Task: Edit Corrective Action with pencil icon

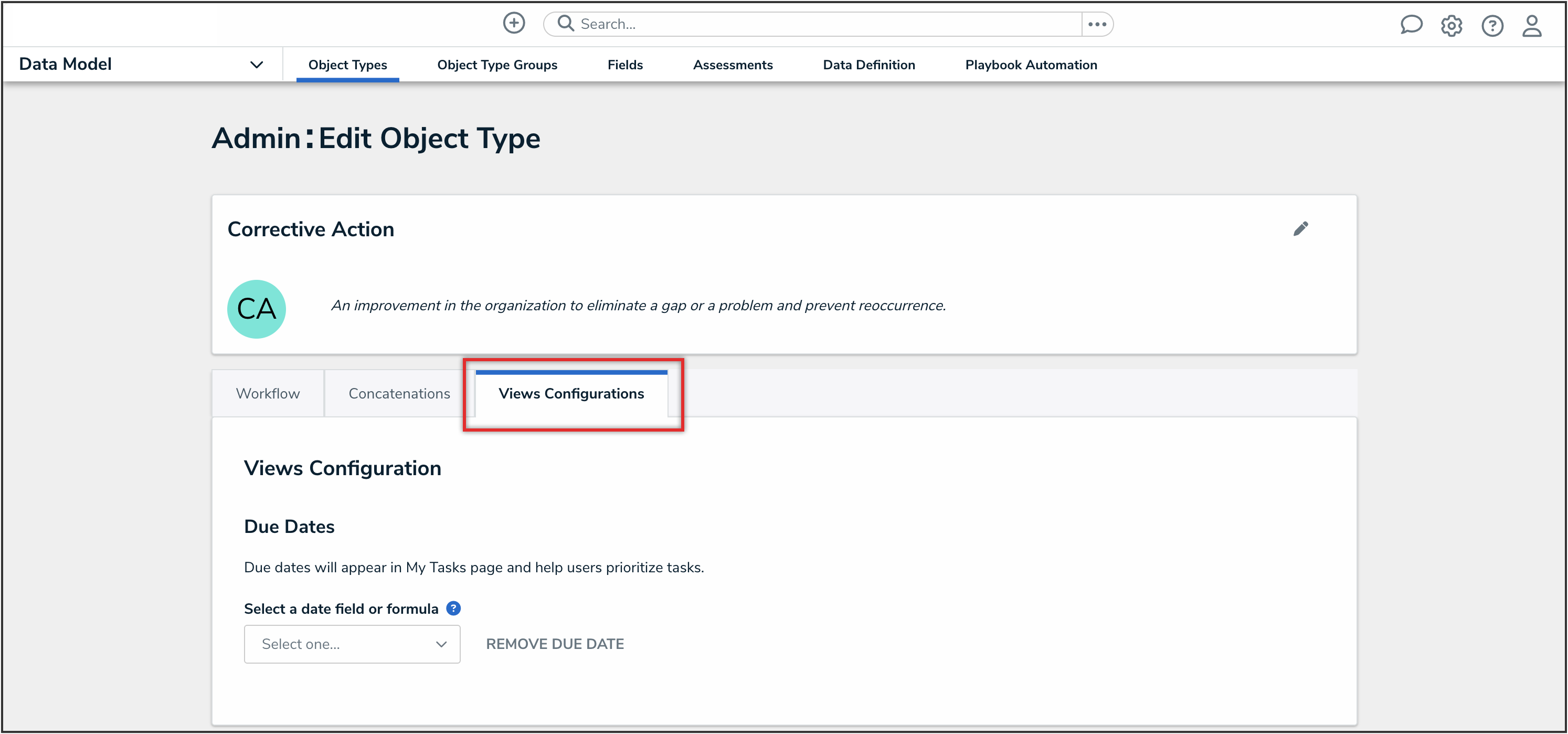Action: point(1300,229)
